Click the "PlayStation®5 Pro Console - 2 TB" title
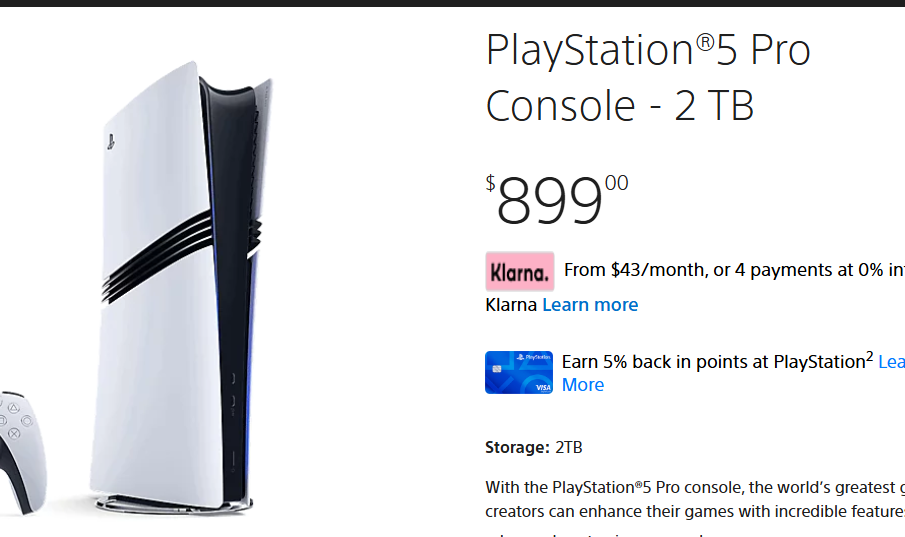Screen dimensions: 905x537 pyautogui.click(x=648, y=77)
